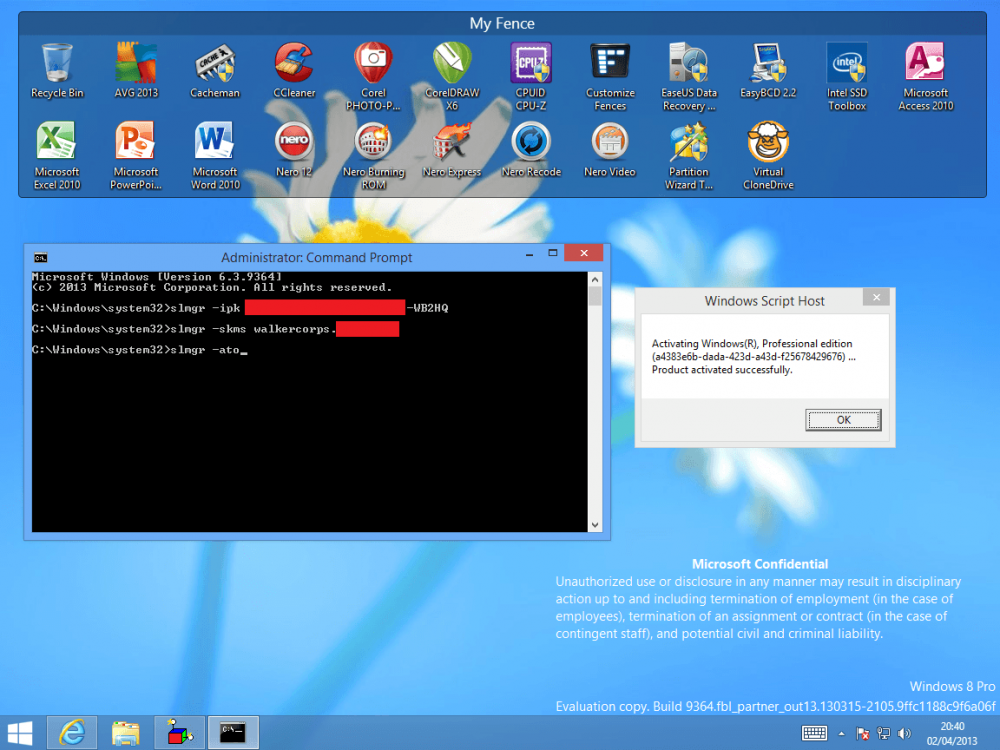This screenshot has width=1000, height=750.
Task: Click Microsoft Excel 2010 icon
Action: 57,156
